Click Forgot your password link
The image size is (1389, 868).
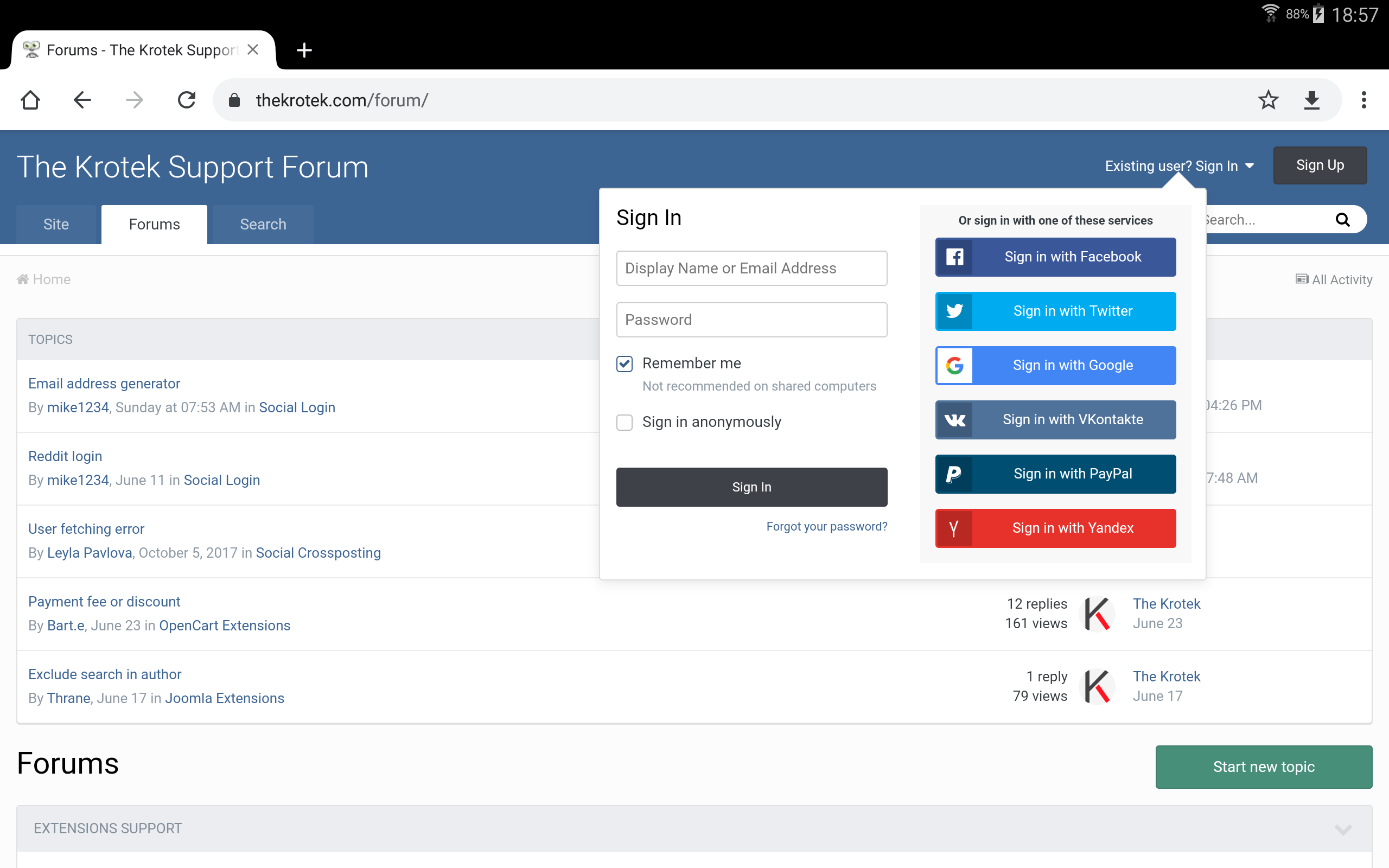[826, 526]
